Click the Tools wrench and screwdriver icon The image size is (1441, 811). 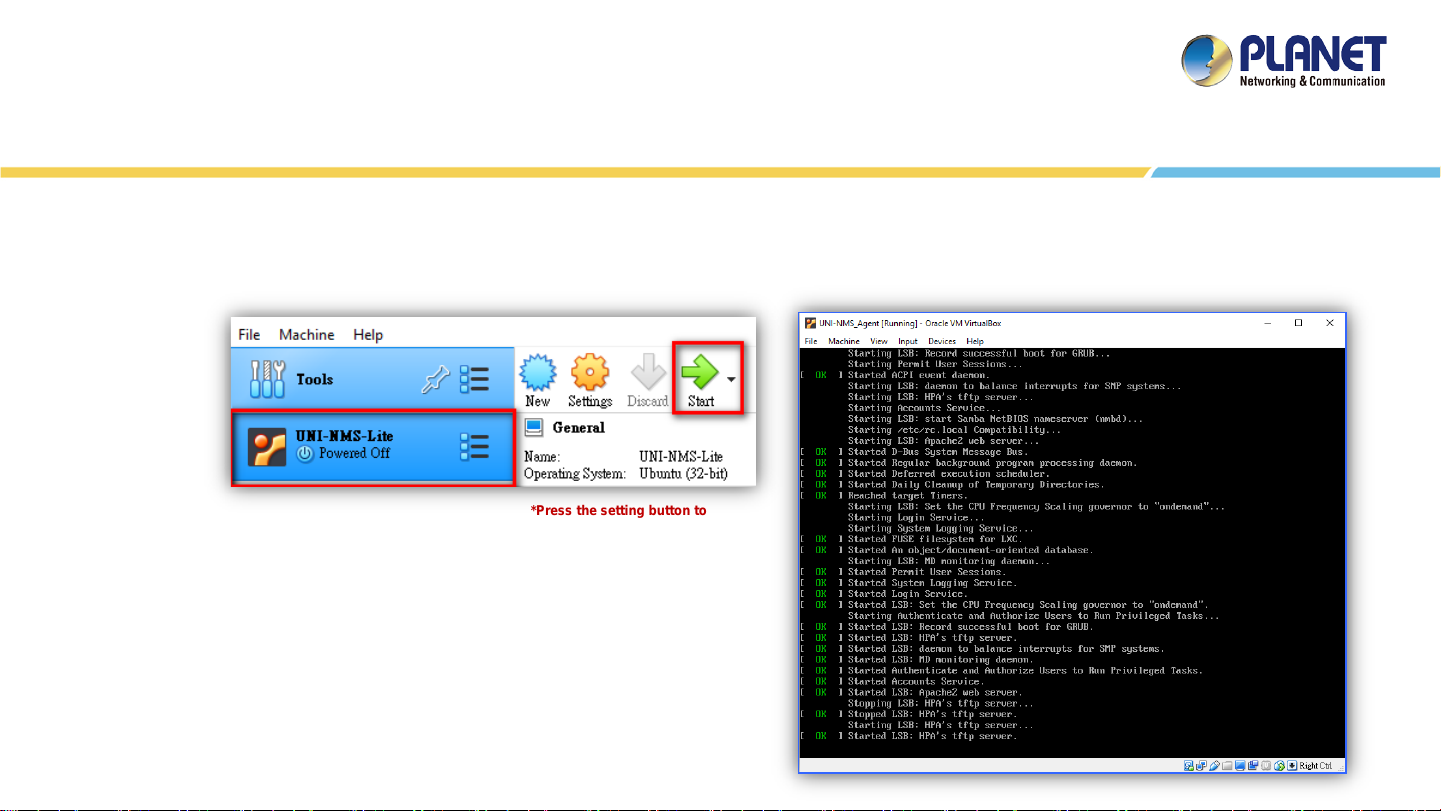click(x=267, y=380)
